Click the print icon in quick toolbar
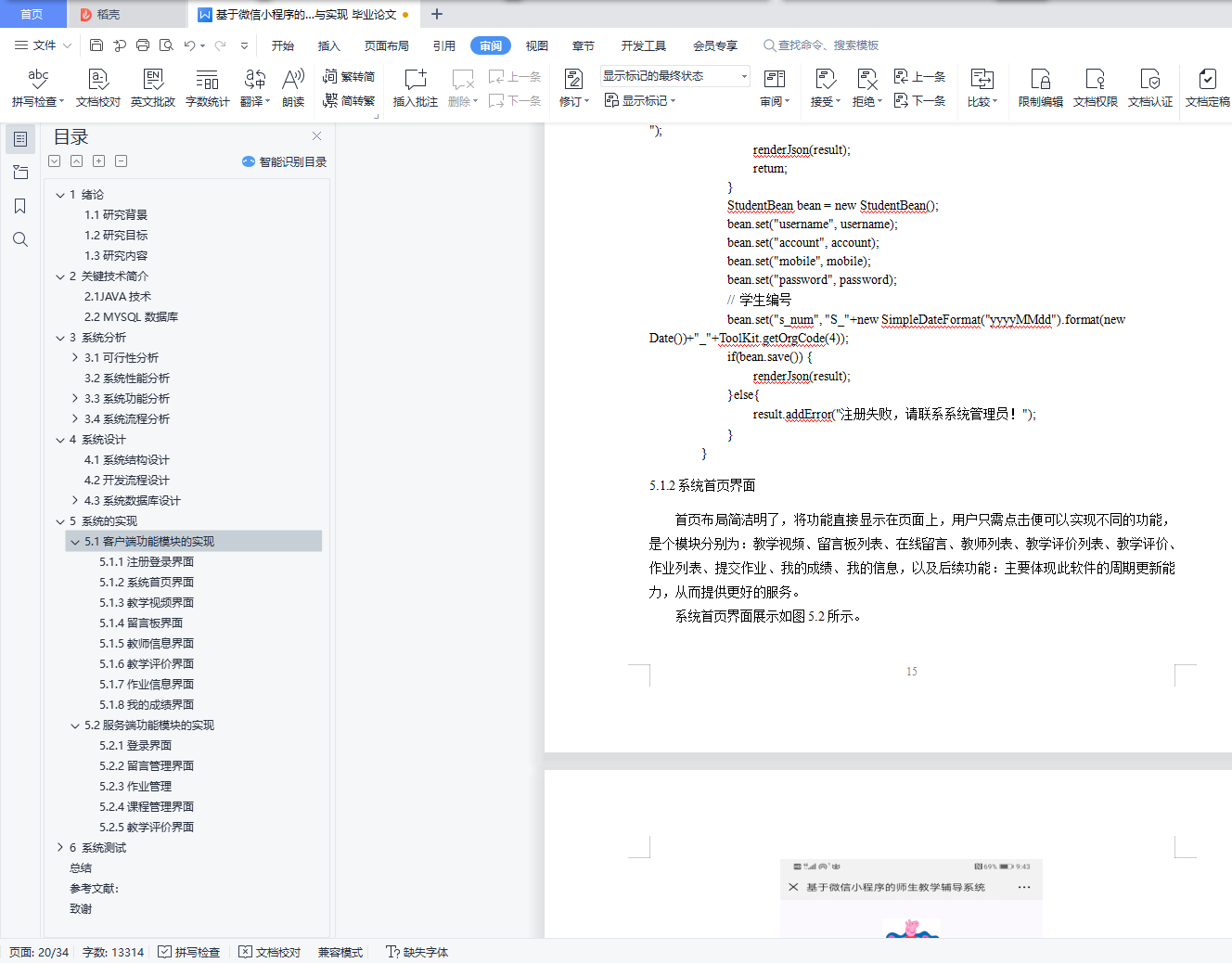This screenshot has width=1232, height=963. click(x=143, y=45)
